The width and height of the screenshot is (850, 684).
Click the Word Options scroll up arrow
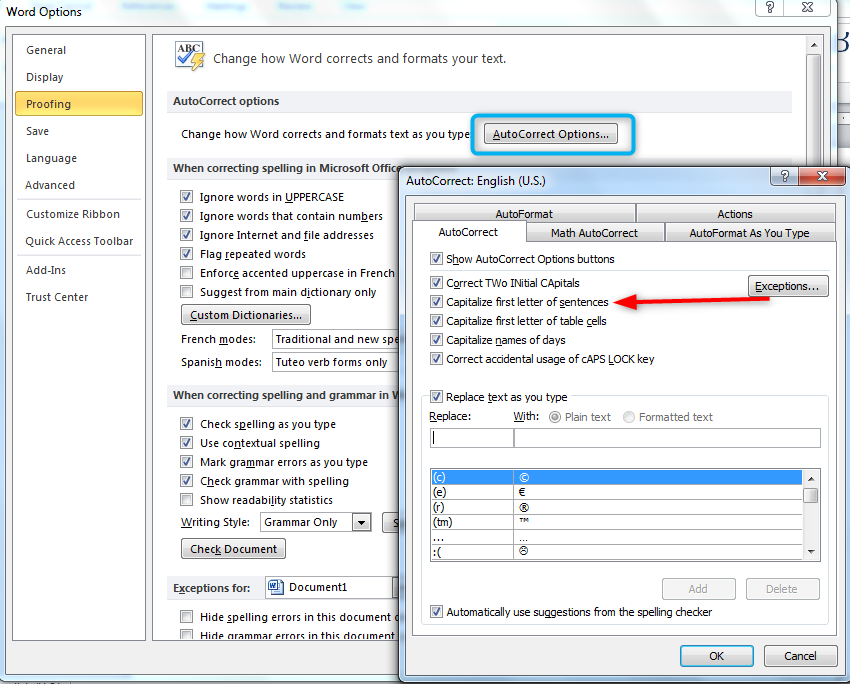point(813,45)
